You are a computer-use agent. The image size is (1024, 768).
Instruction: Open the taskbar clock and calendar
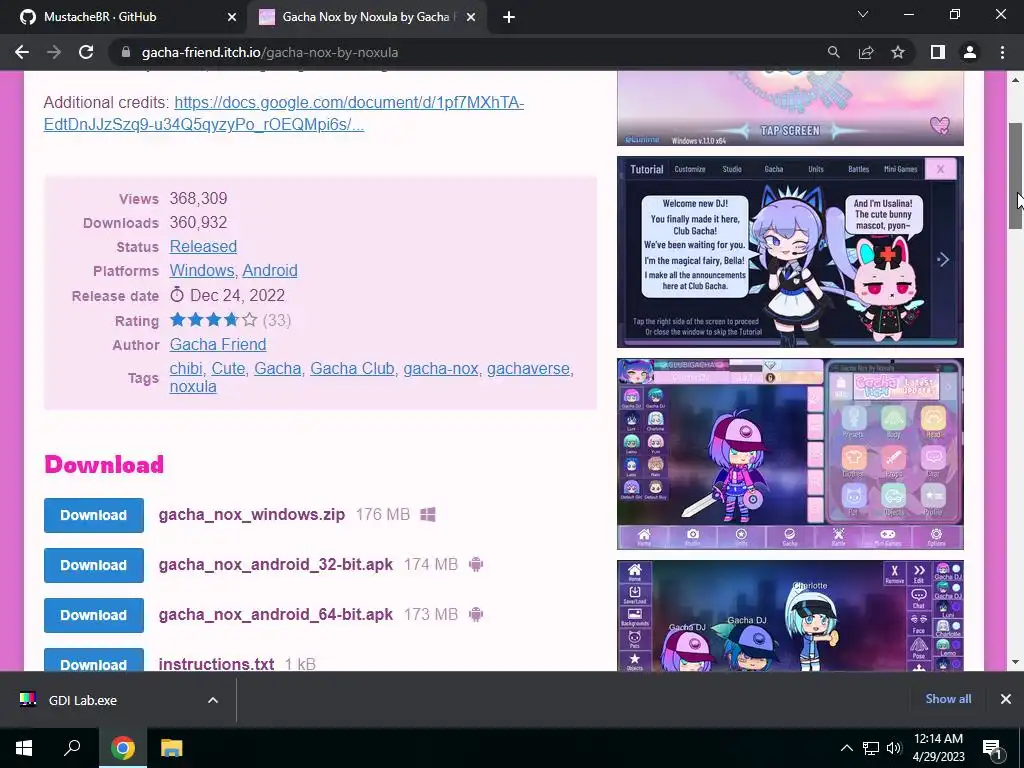coord(938,748)
